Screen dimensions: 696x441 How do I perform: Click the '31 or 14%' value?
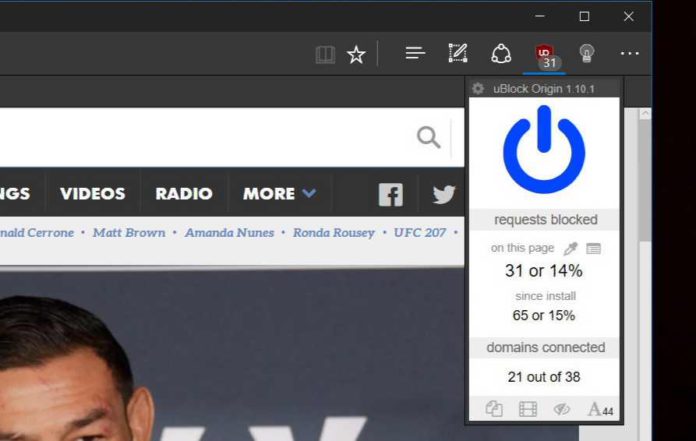[x=544, y=271]
